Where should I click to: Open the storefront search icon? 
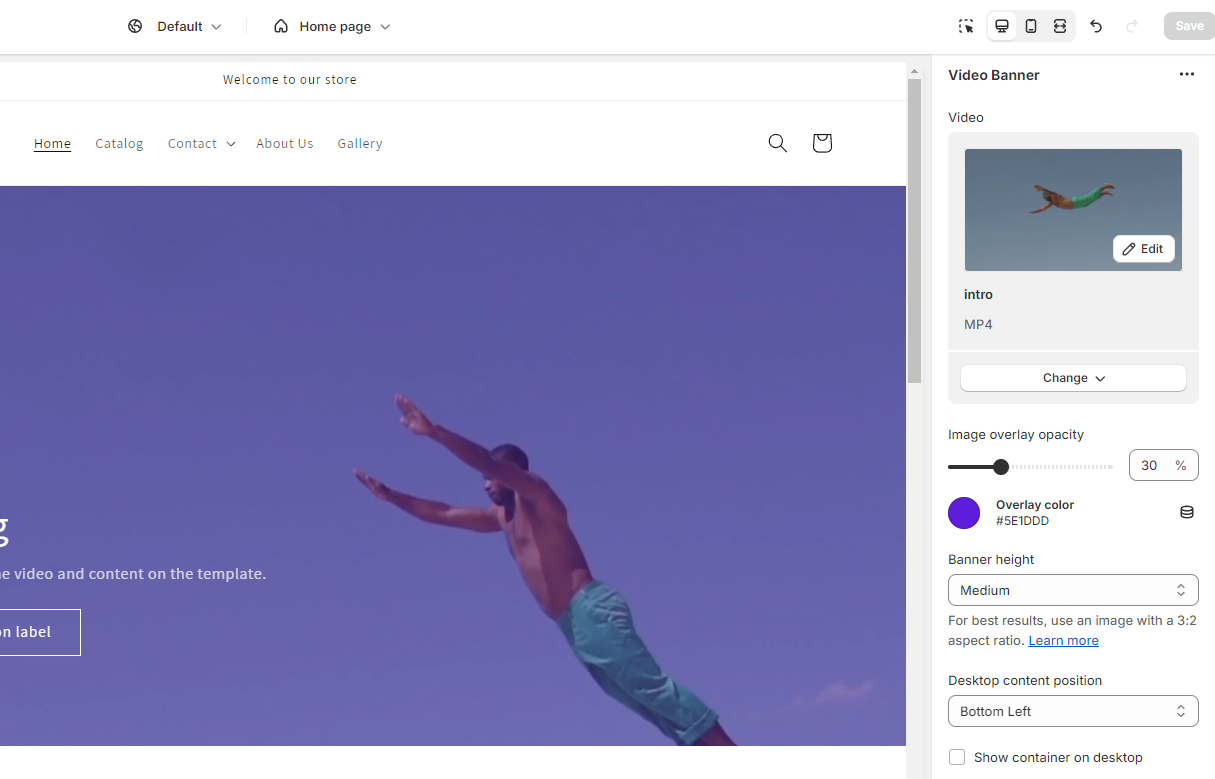(x=777, y=143)
